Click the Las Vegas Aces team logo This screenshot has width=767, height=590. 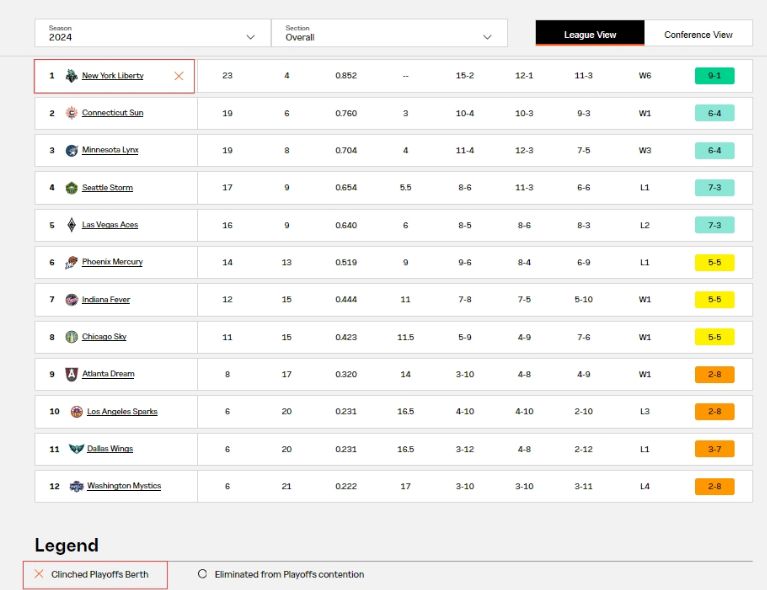point(71,225)
